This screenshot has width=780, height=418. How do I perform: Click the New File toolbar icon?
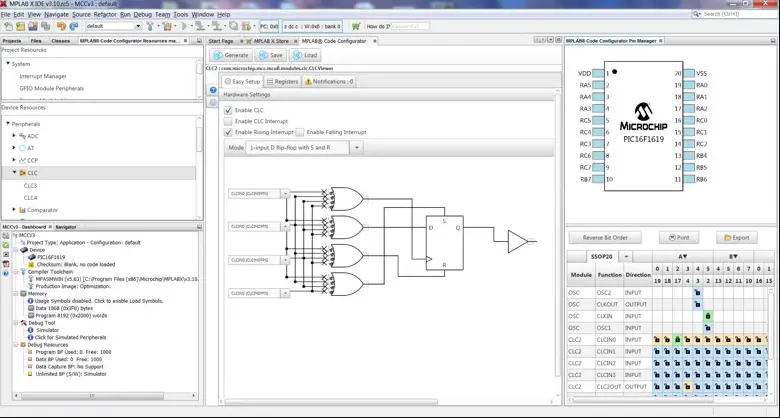(x=8, y=26)
